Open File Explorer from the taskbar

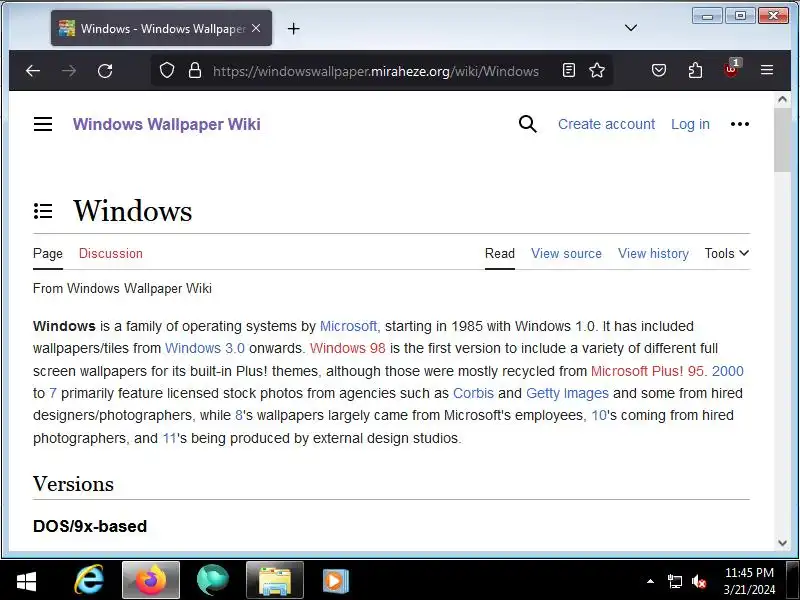coord(275,580)
